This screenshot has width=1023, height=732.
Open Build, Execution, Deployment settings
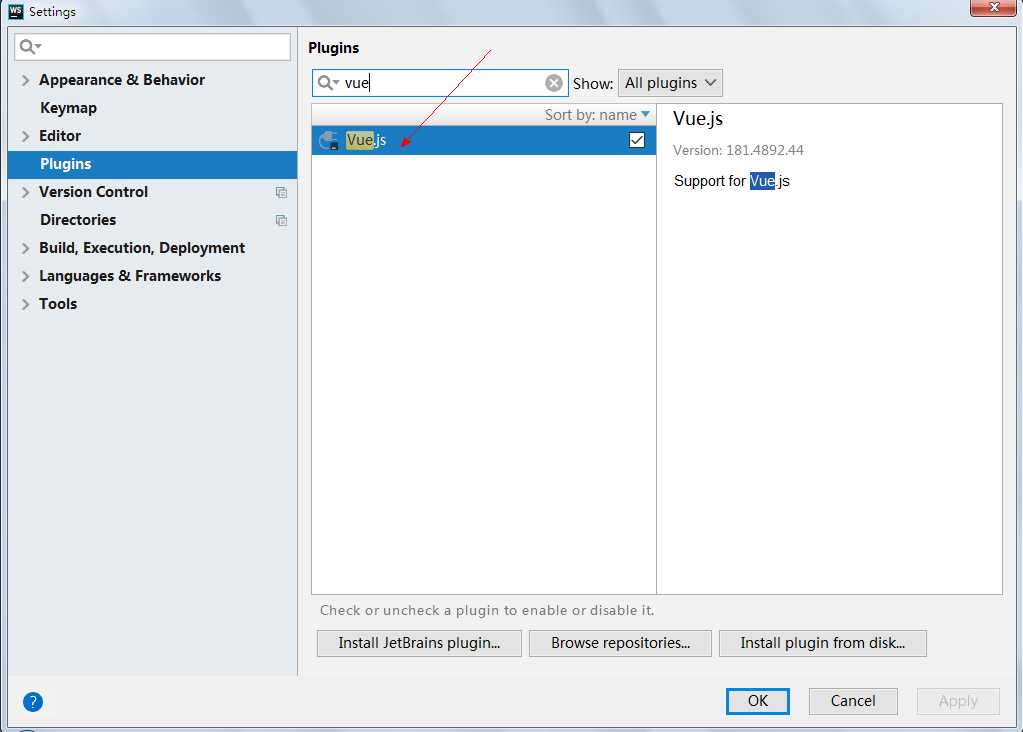142,249
